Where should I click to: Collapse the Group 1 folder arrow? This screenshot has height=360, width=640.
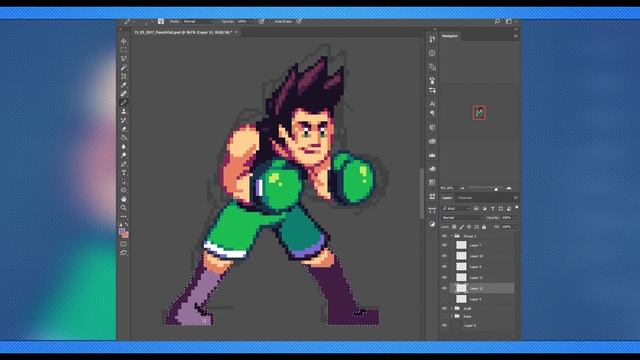pyautogui.click(x=452, y=236)
